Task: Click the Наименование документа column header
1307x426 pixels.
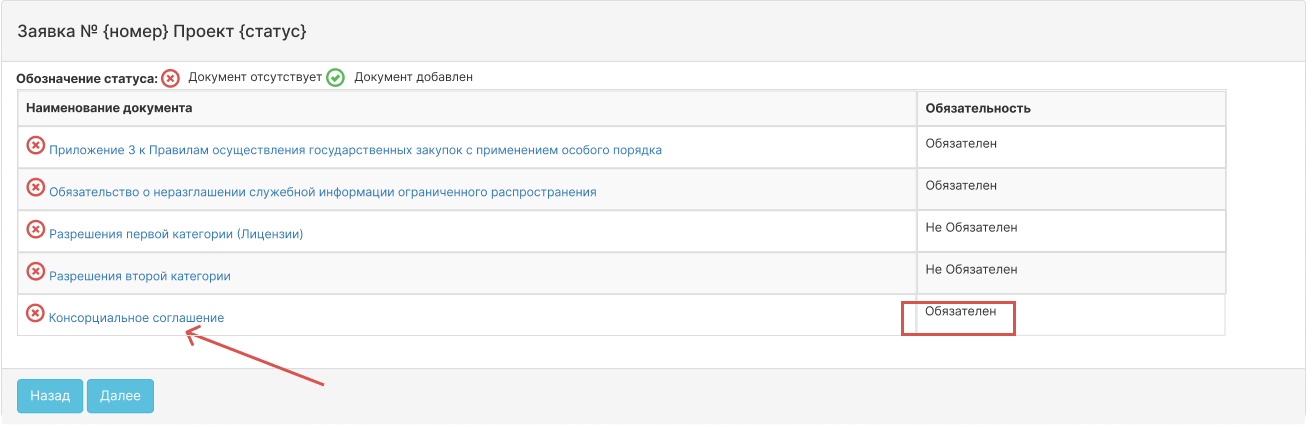Action: (109, 108)
